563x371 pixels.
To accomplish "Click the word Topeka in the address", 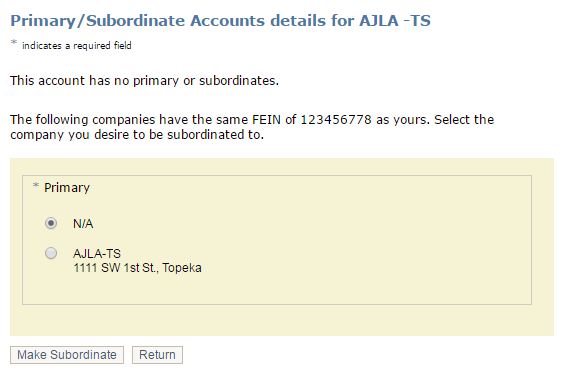I will (182, 268).
